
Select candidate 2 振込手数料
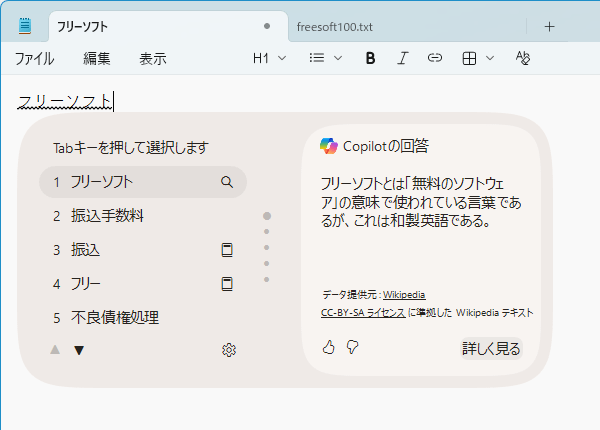[143, 216]
